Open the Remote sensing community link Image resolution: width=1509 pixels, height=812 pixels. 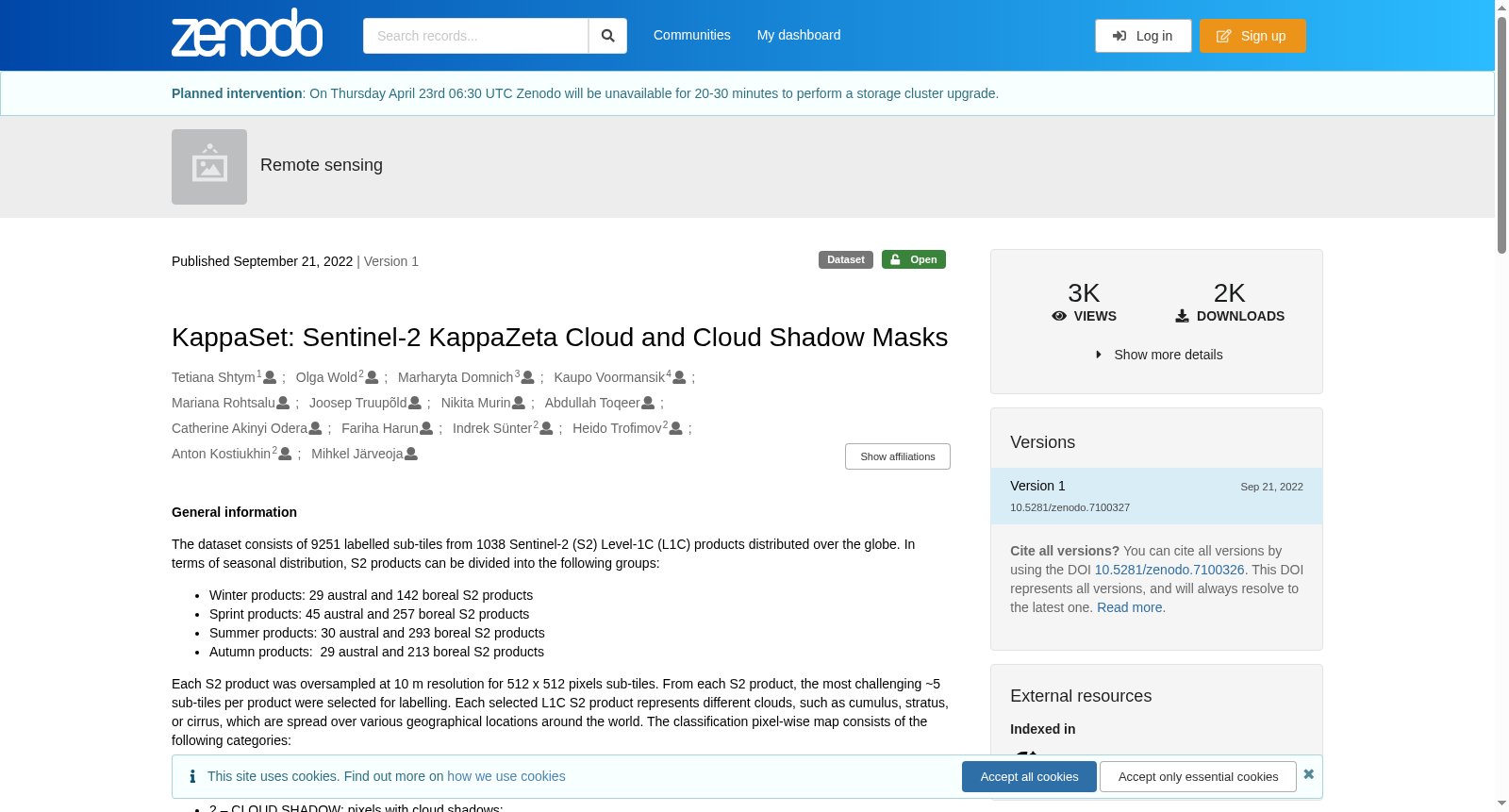coord(322,165)
